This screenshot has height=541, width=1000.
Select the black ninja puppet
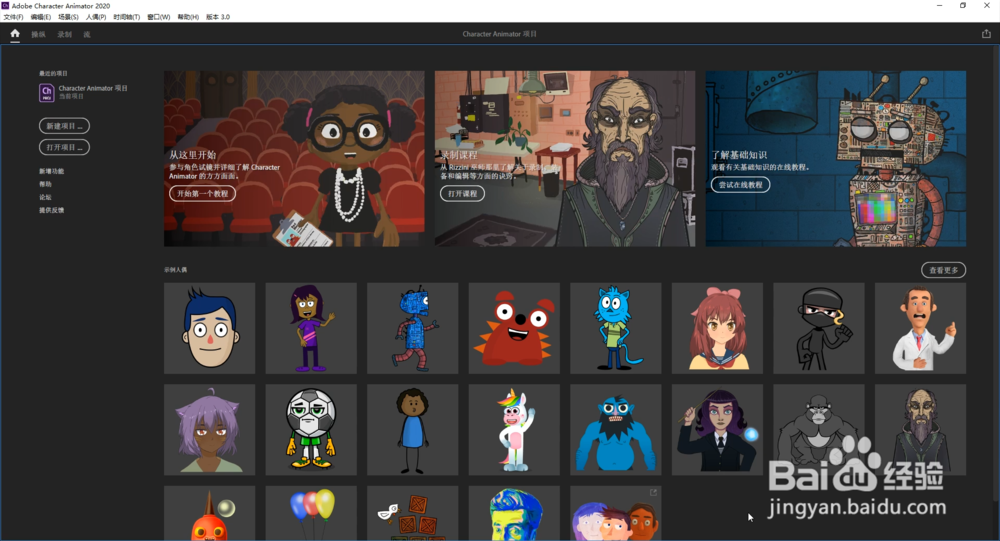tap(819, 328)
